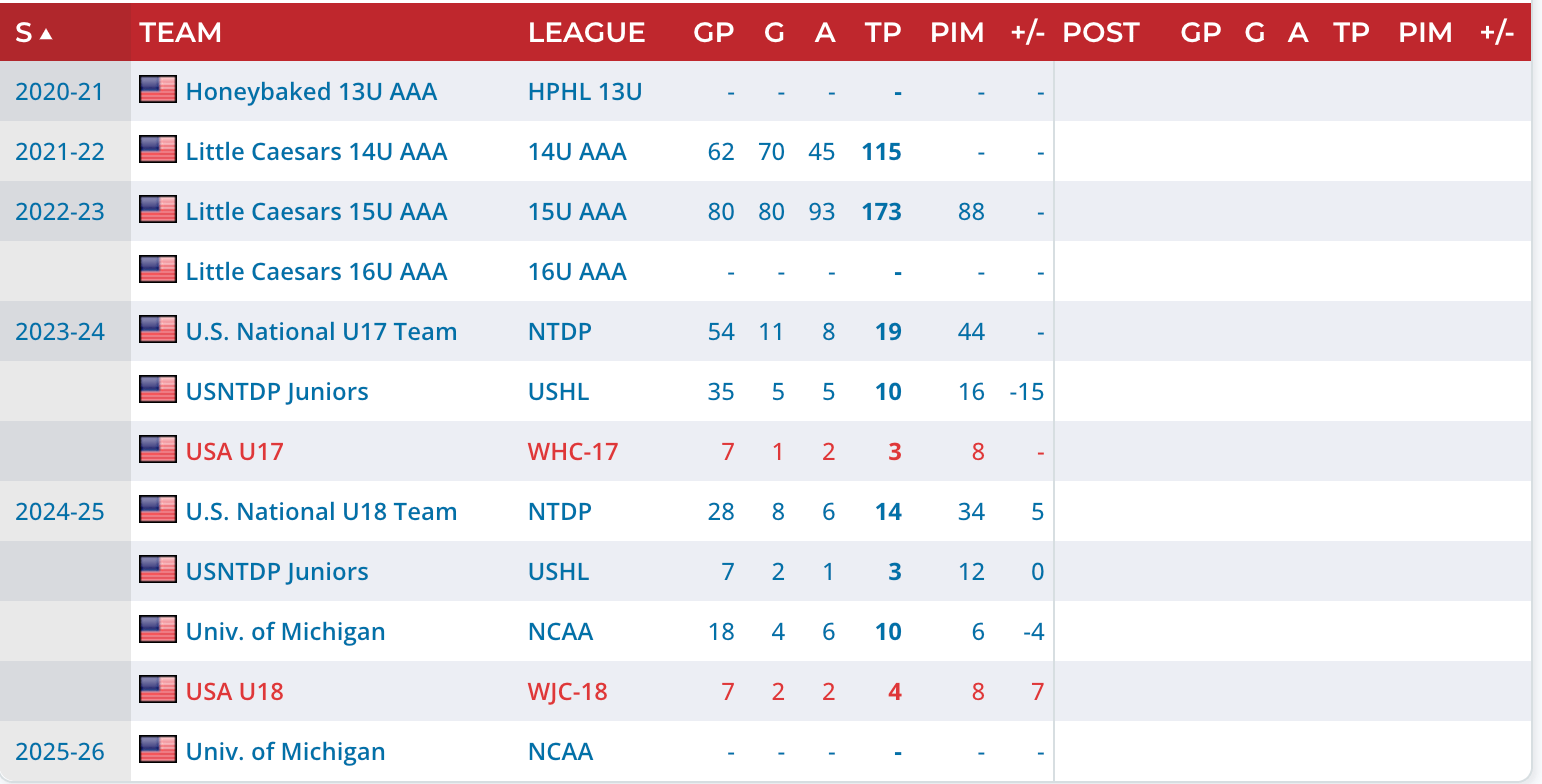The width and height of the screenshot is (1542, 784).
Task: Sort the table by the TEAM column header
Action: coord(181,33)
